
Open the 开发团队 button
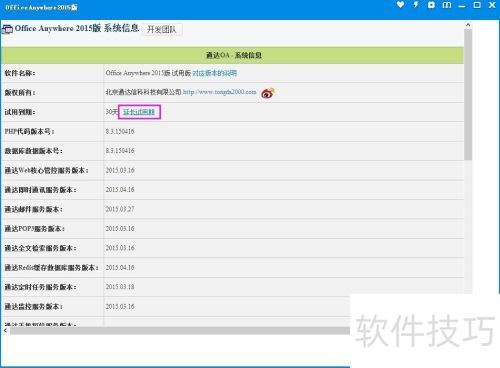click(x=162, y=29)
